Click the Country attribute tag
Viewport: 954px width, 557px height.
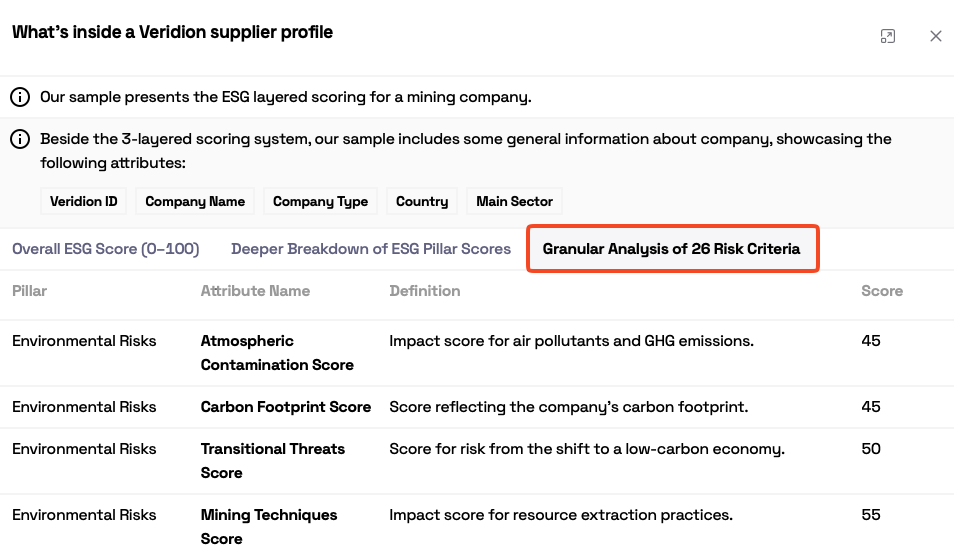coord(422,201)
